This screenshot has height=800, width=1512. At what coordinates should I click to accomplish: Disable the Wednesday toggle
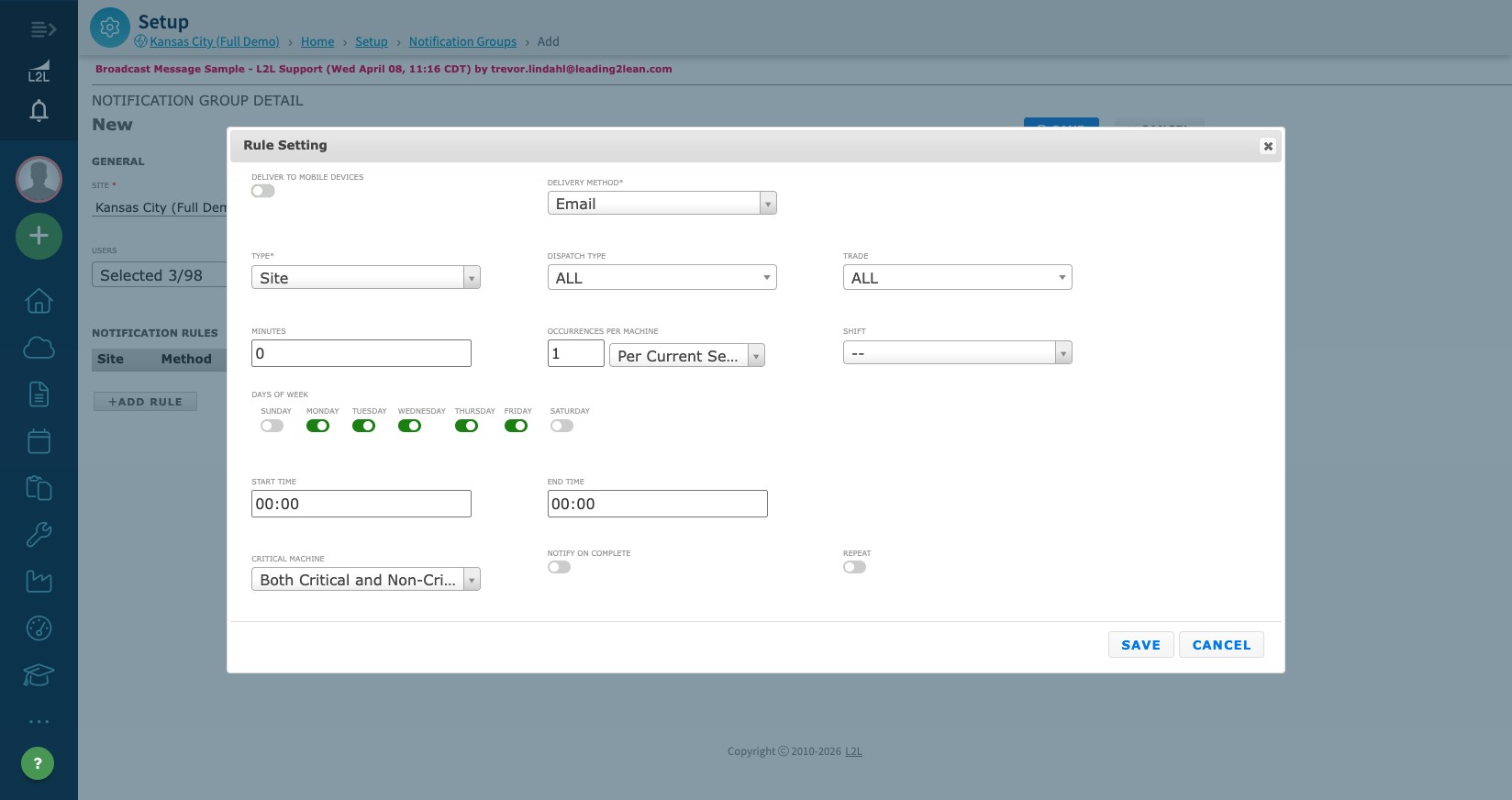click(410, 426)
